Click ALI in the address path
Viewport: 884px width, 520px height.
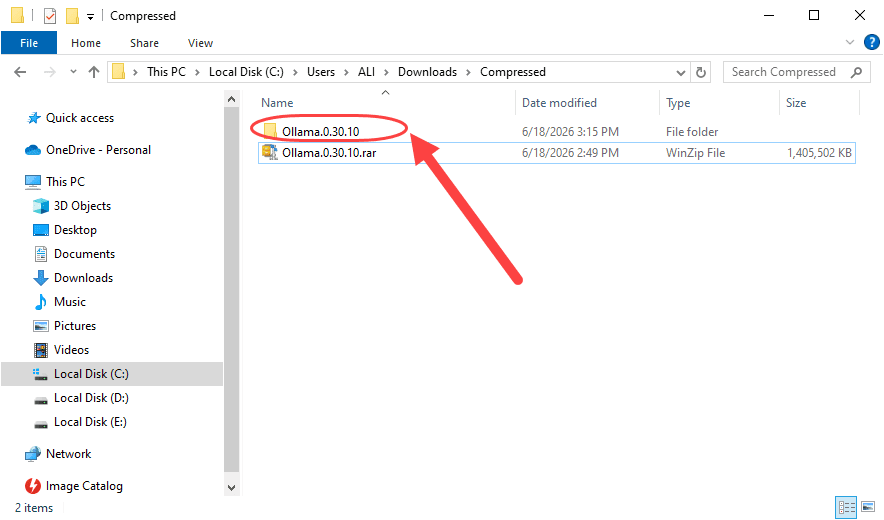(x=366, y=72)
